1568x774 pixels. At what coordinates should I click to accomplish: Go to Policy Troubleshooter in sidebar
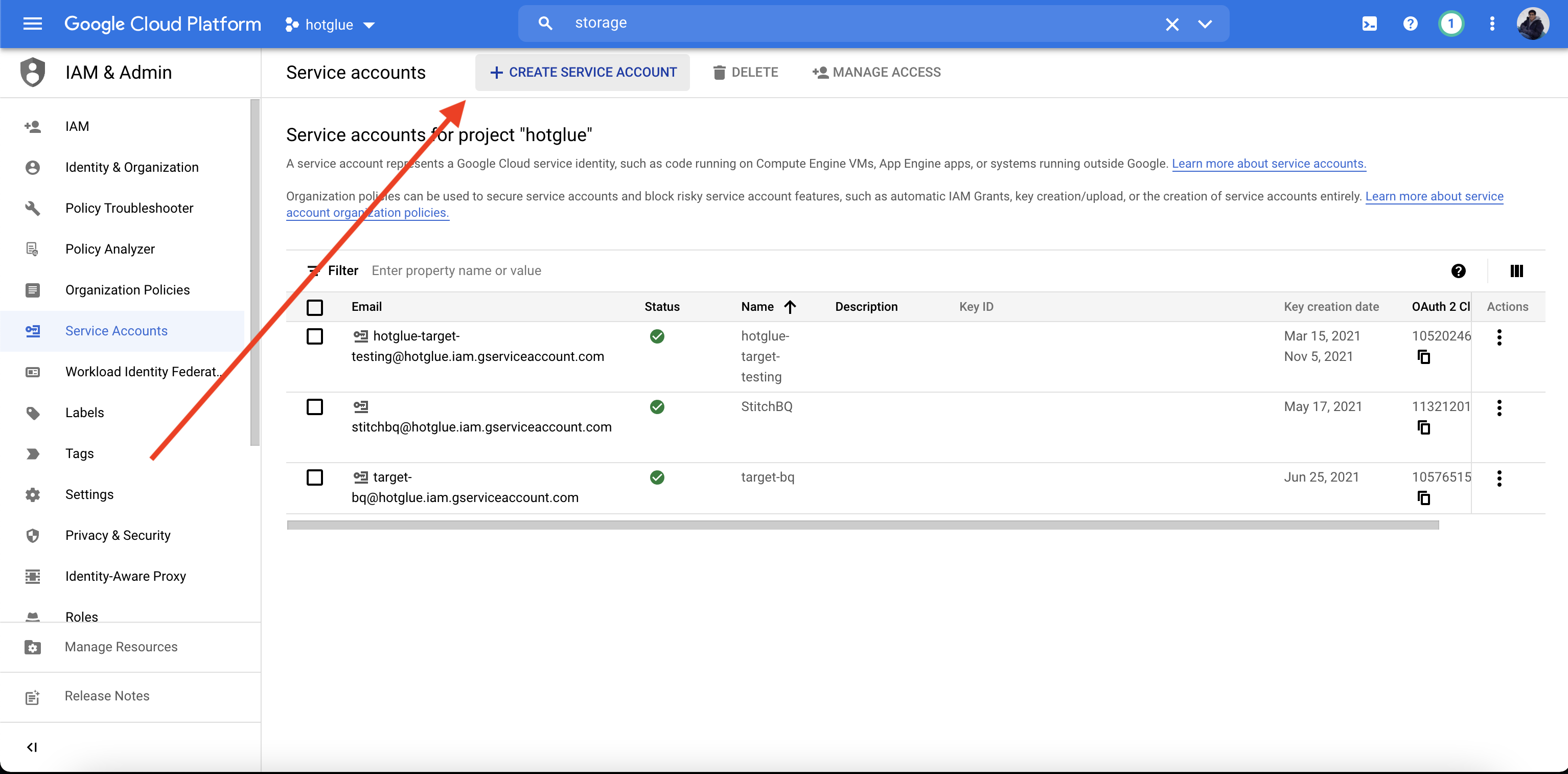point(129,208)
